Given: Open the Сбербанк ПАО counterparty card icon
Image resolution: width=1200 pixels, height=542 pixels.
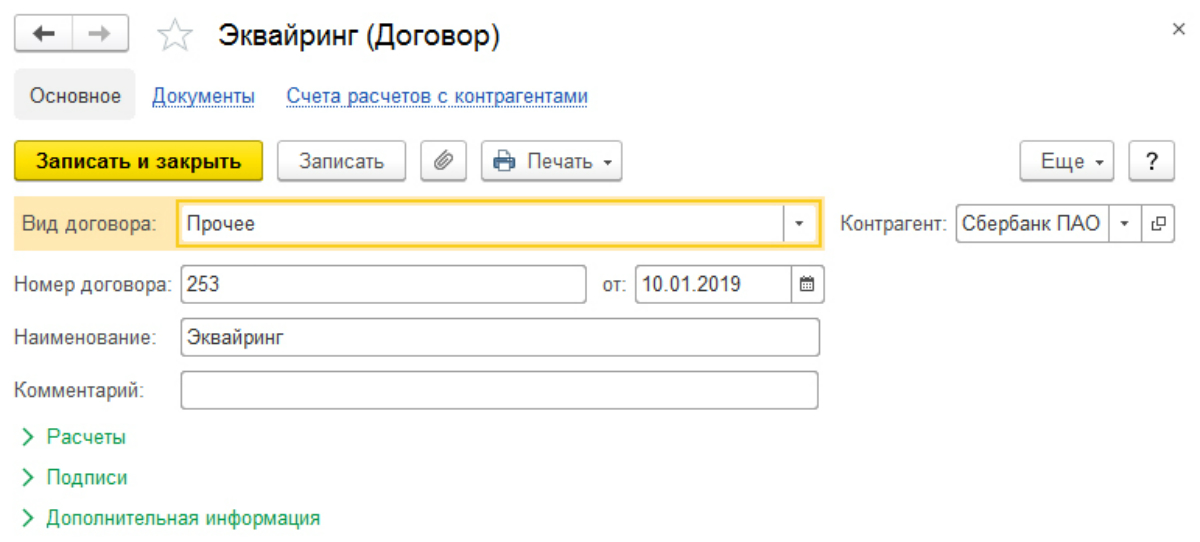Looking at the screenshot, I should [1158, 224].
